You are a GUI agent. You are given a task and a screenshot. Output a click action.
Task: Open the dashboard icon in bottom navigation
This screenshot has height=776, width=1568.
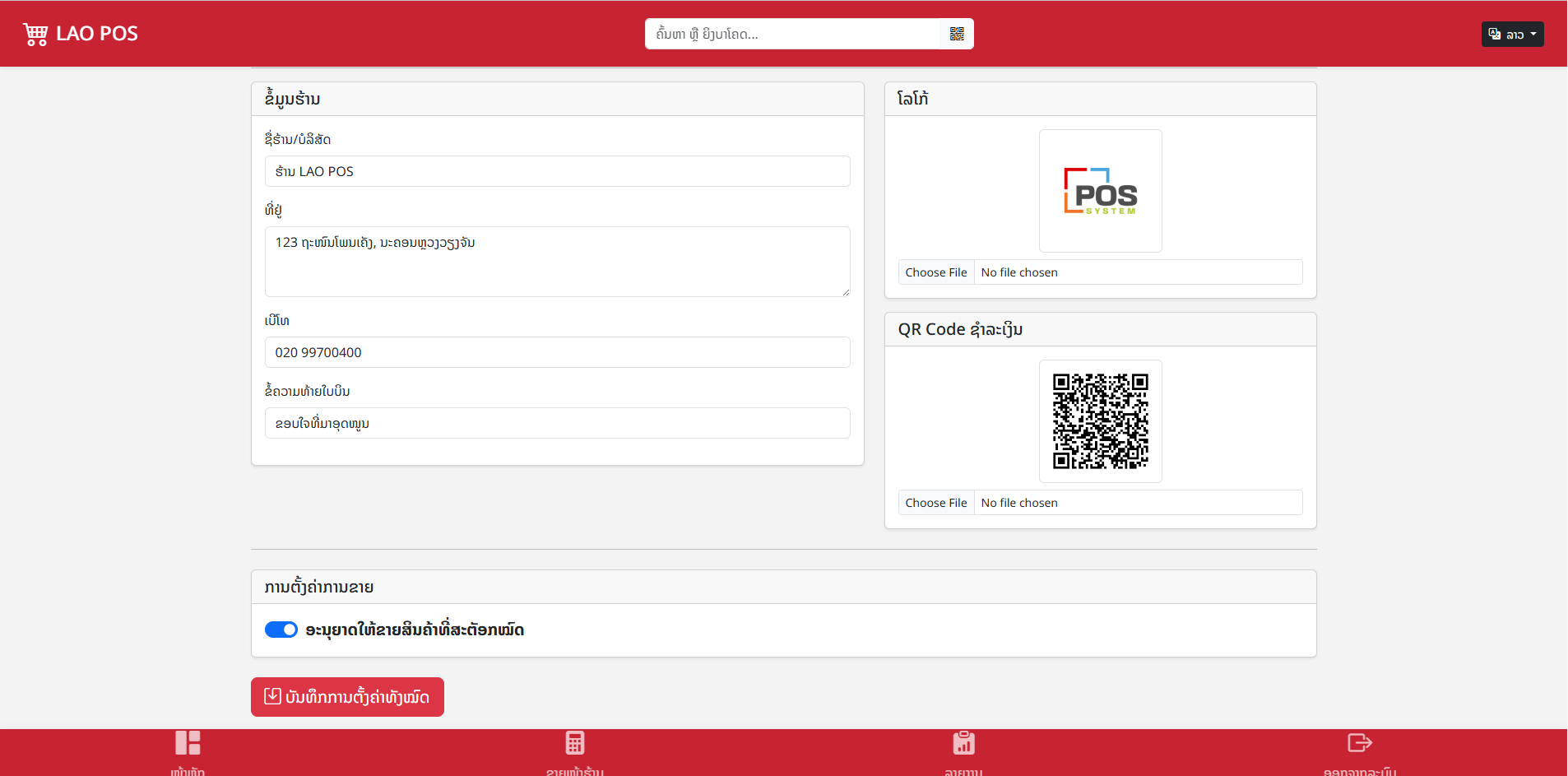click(x=188, y=744)
